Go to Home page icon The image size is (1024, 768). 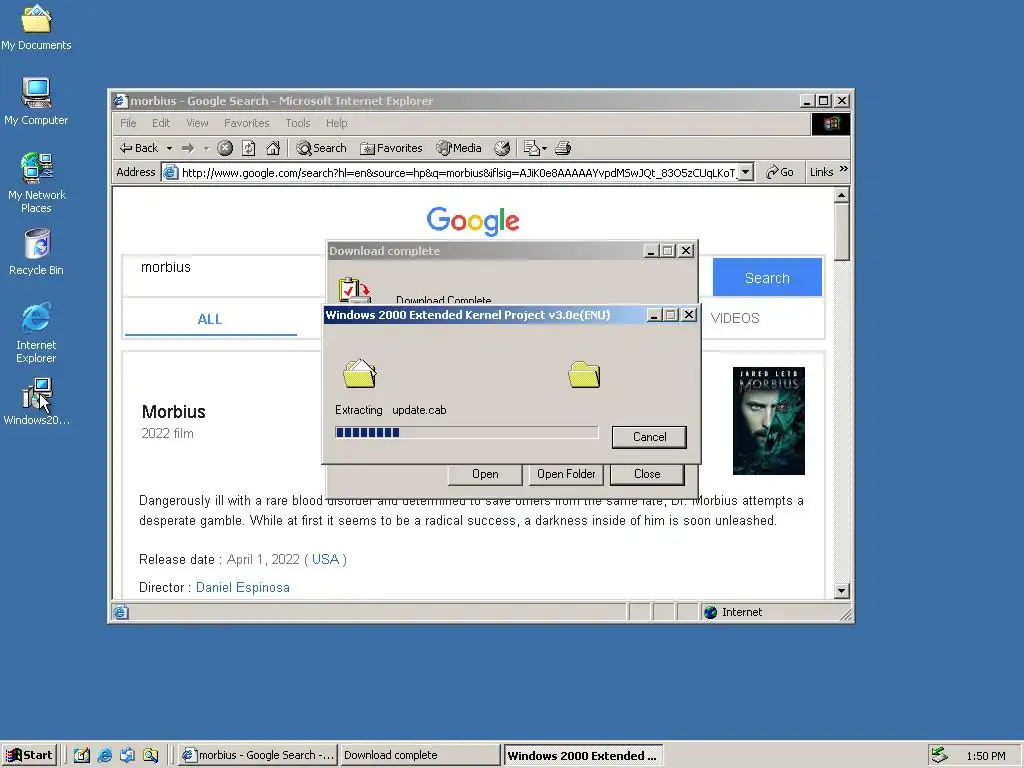click(273, 148)
